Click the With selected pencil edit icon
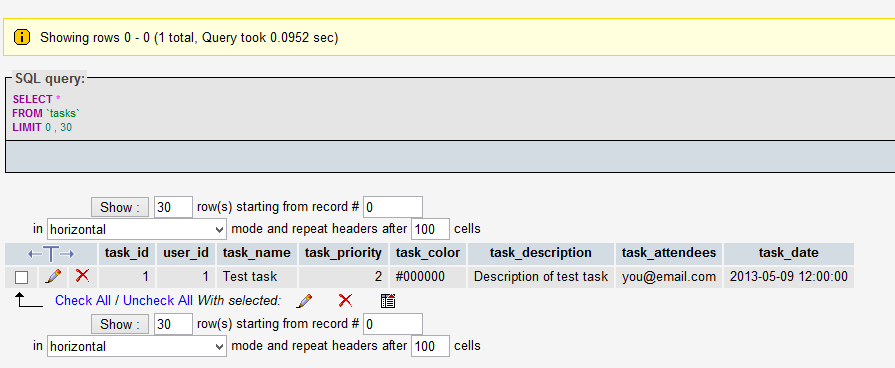The height and width of the screenshot is (368, 895). (304, 301)
